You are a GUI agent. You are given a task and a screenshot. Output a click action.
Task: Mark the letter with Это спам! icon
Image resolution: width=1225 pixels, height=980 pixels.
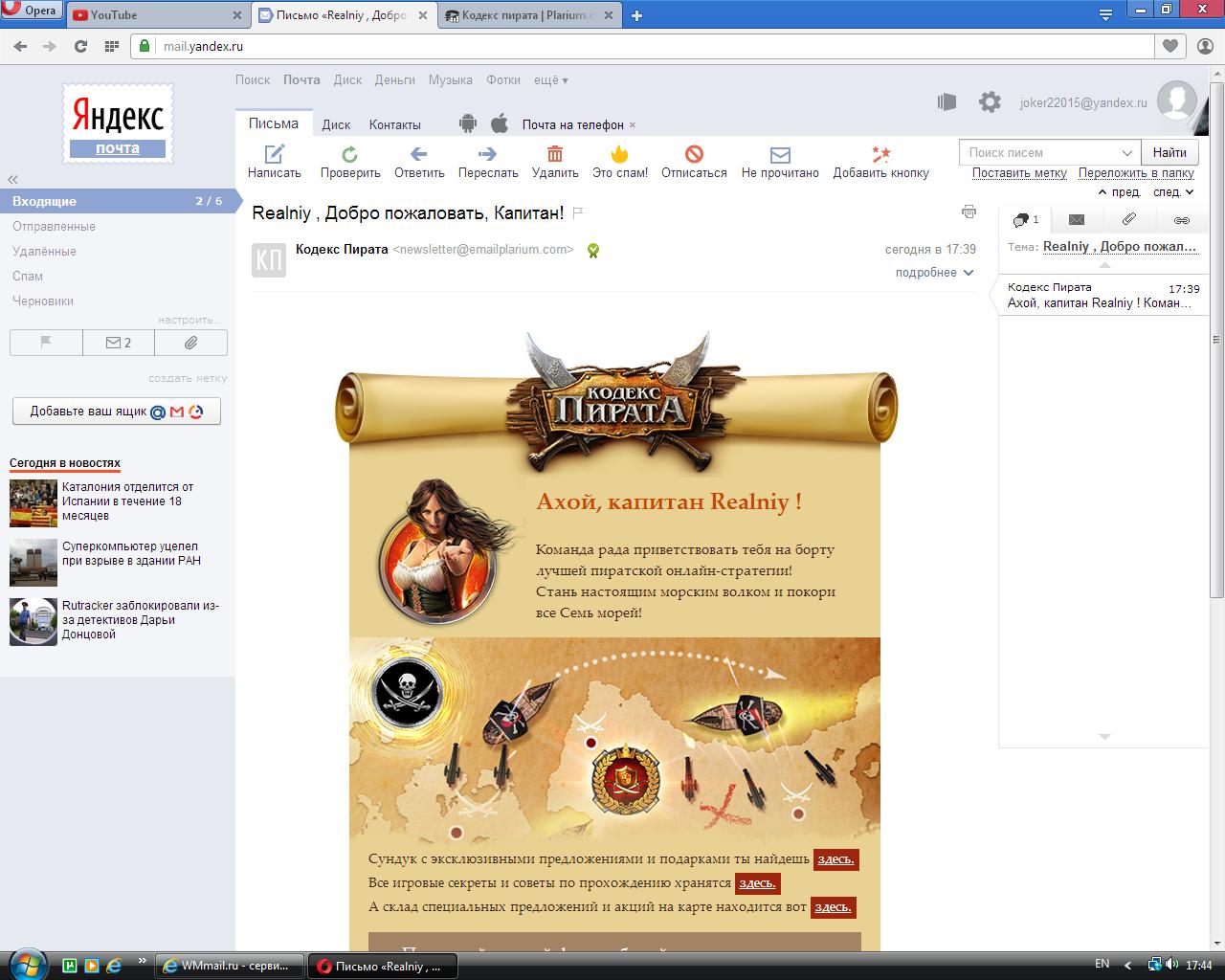pyautogui.click(x=620, y=153)
